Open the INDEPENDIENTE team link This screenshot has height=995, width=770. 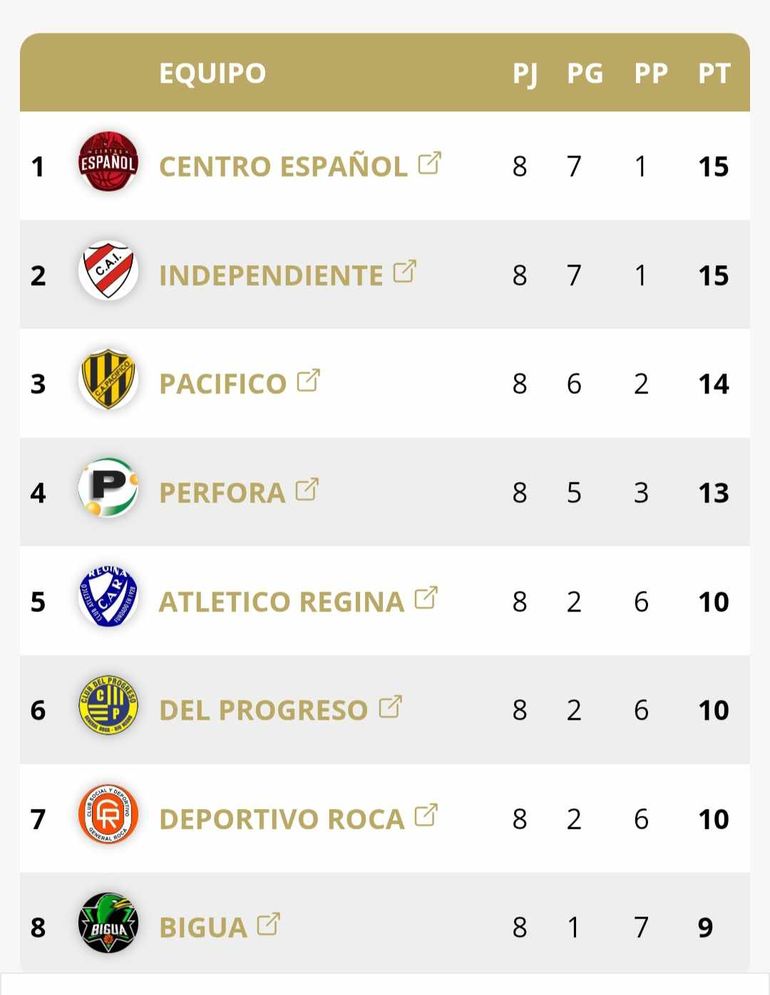[271, 275]
